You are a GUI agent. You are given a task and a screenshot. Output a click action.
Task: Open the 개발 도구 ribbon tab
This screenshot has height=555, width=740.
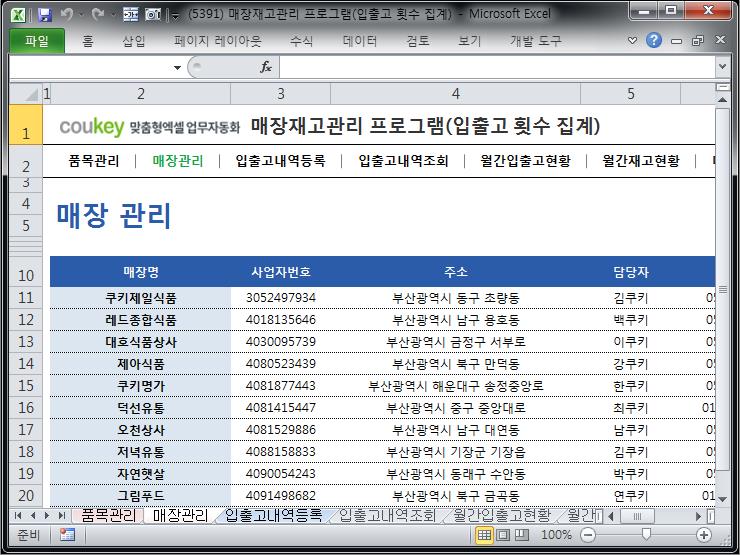click(536, 41)
